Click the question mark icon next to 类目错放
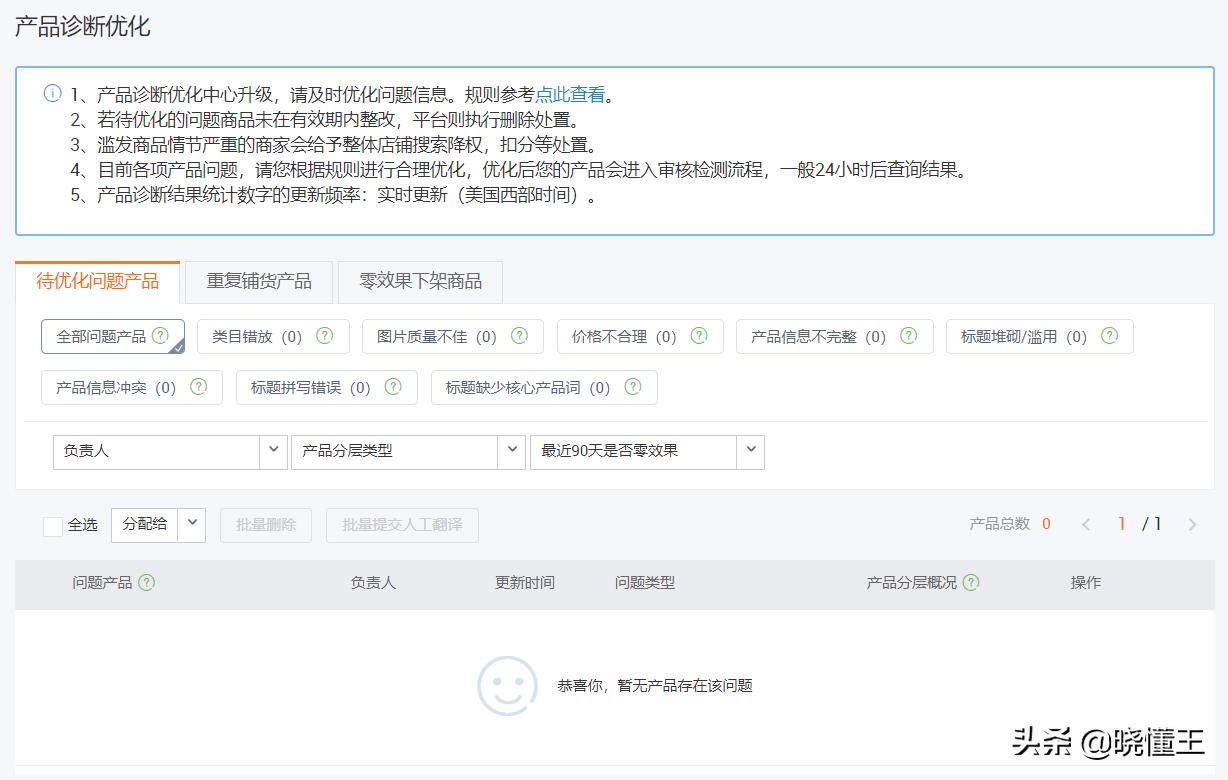 tap(324, 337)
